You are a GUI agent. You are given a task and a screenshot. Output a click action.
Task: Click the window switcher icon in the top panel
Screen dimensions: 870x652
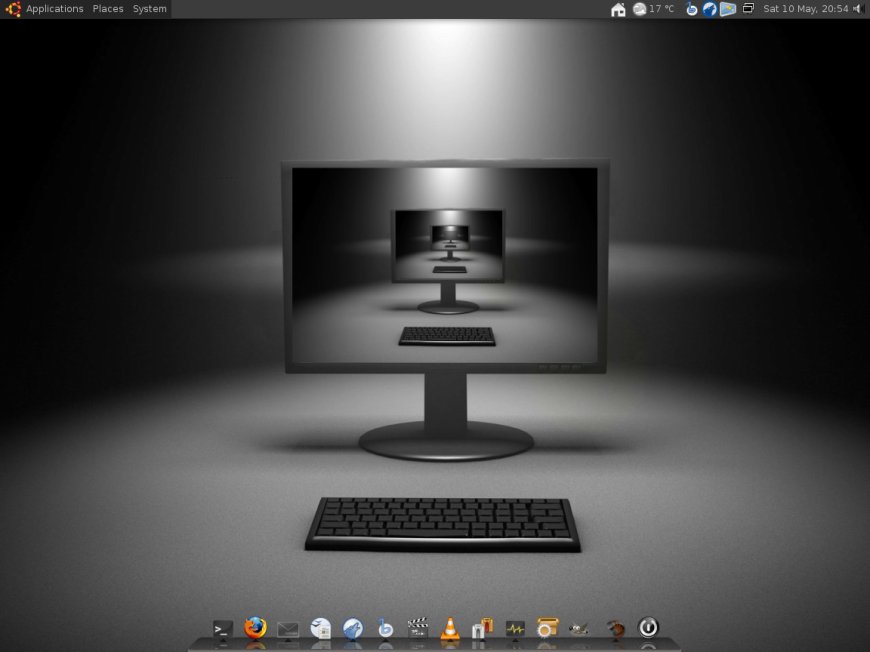(748, 8)
